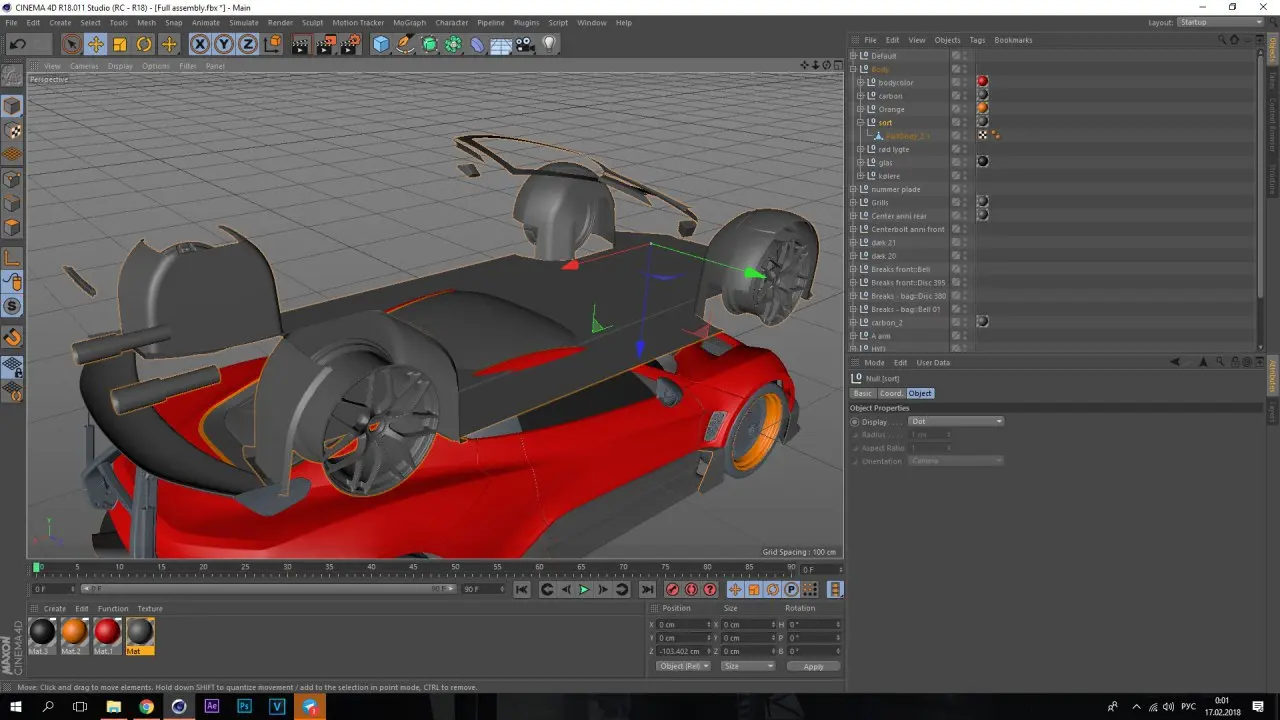
Task: Expand the Center anni rear object
Action: [854, 216]
